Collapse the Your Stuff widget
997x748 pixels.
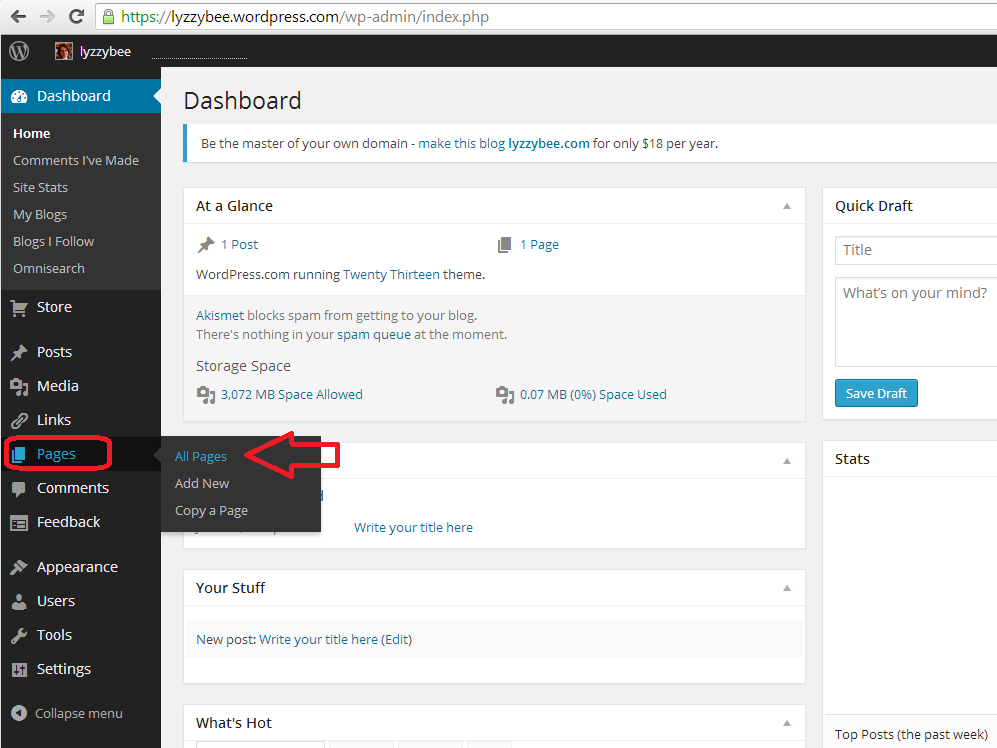[x=787, y=588]
